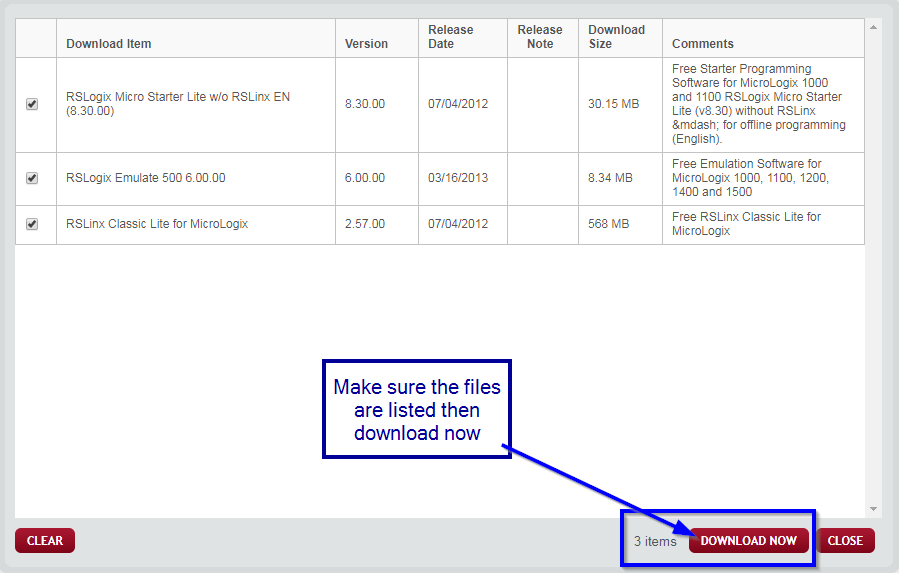899x573 pixels.
Task: Click 'Free Starter Programming Software' comment
Action: pos(759,104)
